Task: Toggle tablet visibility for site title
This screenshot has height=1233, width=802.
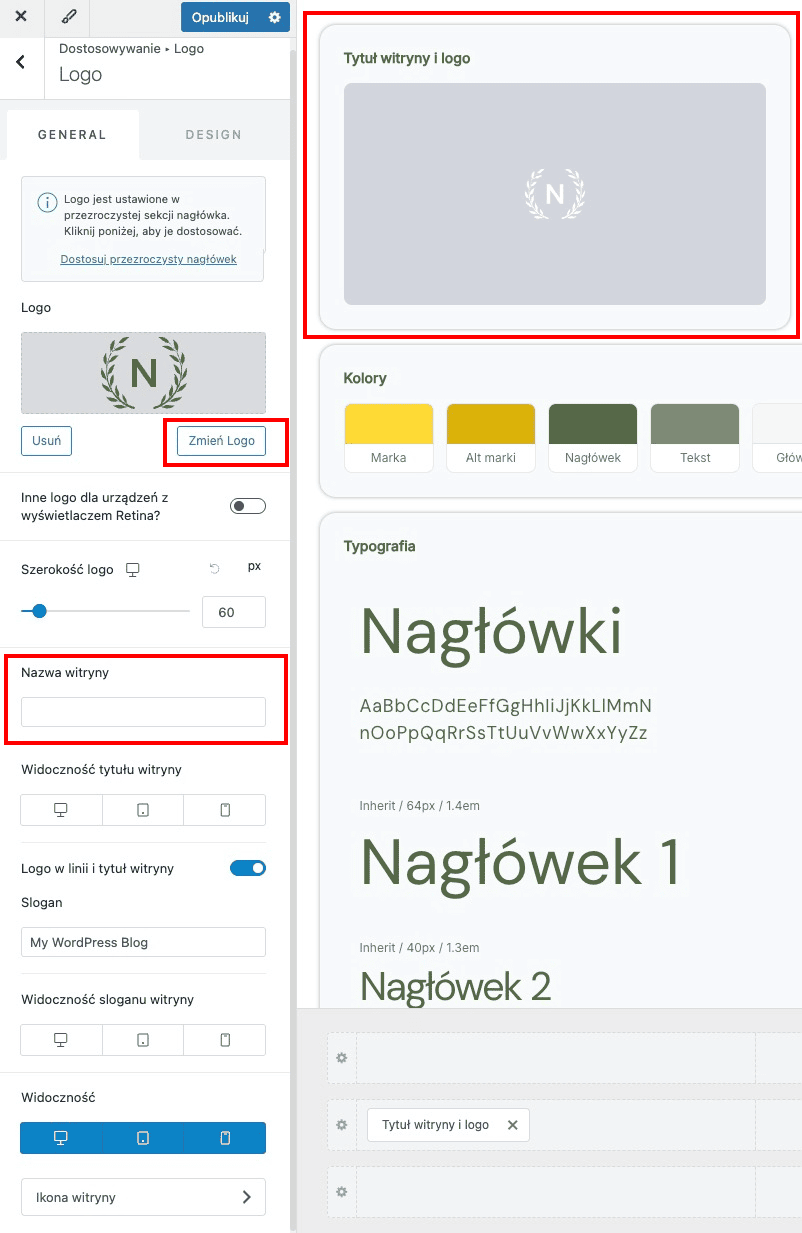Action: (x=143, y=810)
